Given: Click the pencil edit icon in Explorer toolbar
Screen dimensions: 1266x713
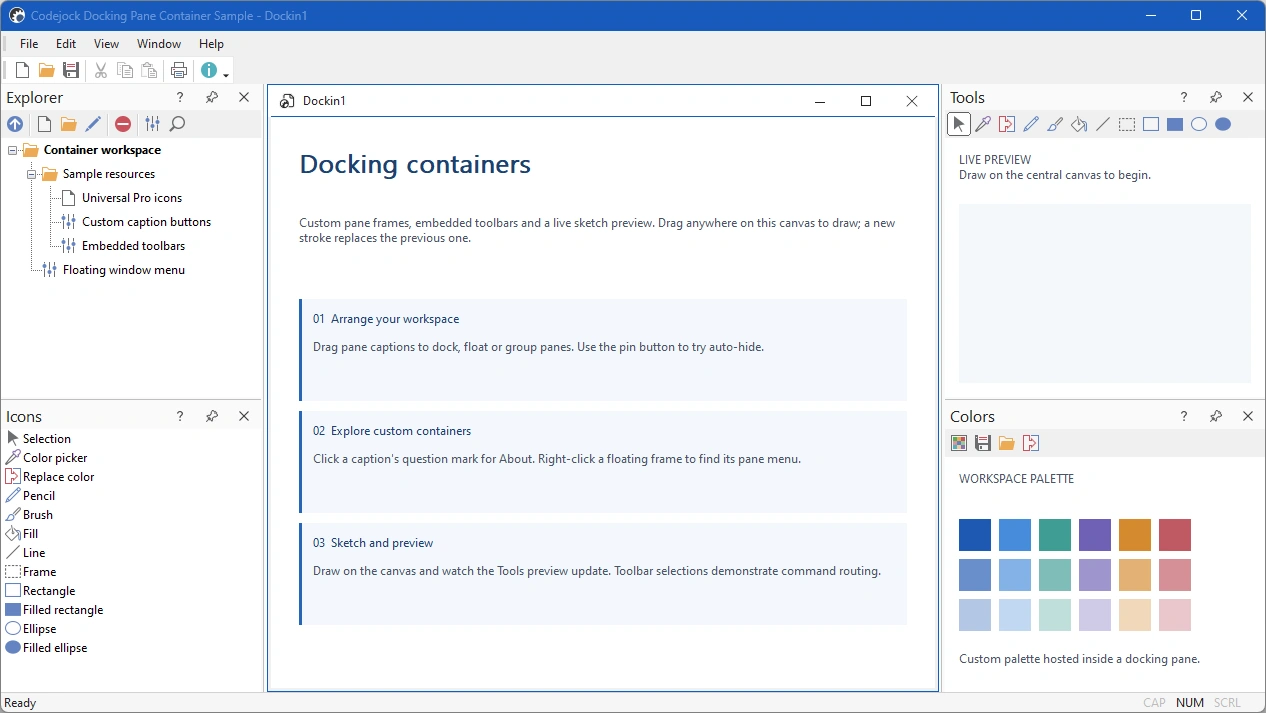Looking at the screenshot, I should tap(93, 124).
